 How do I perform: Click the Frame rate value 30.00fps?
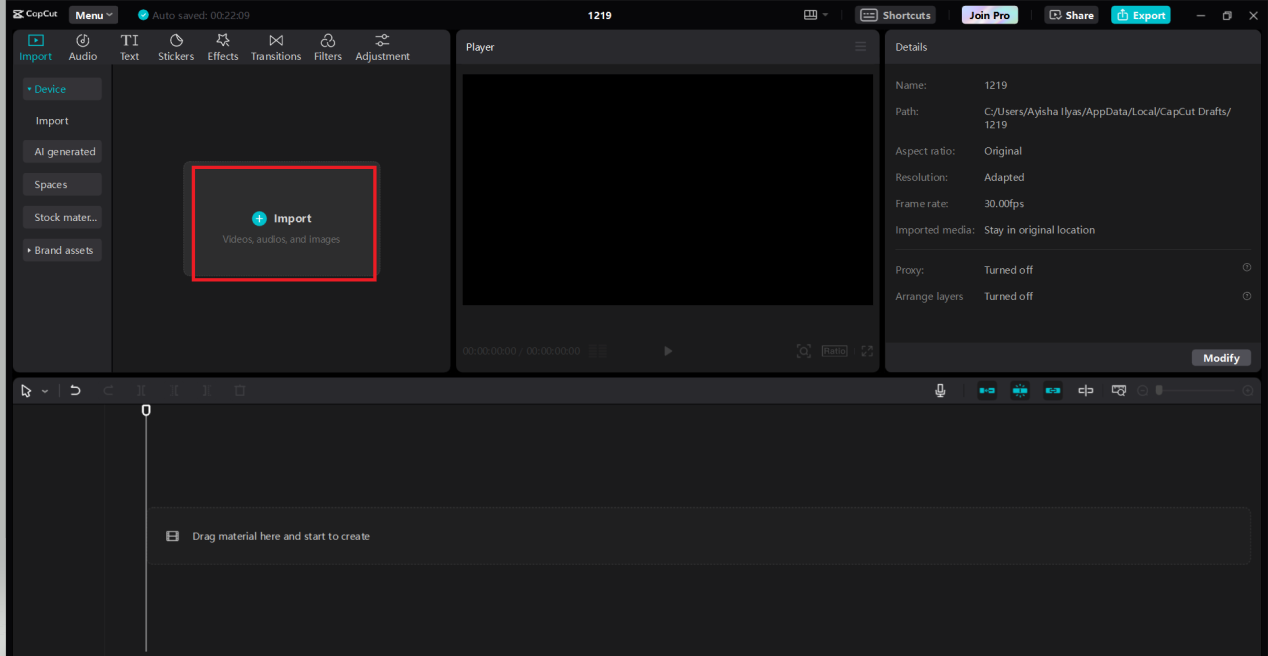1004,204
